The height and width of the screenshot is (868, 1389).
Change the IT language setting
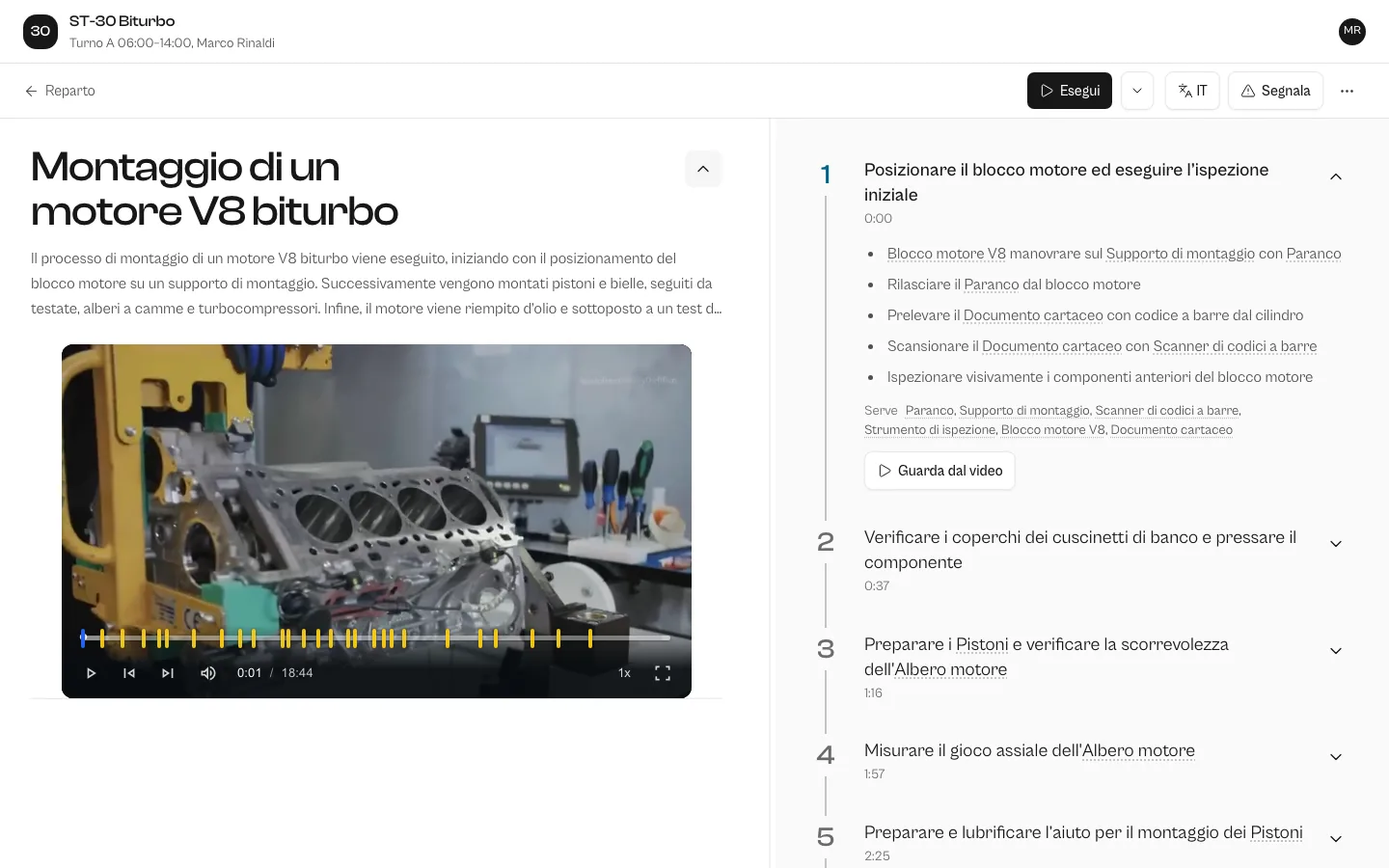[1192, 91]
